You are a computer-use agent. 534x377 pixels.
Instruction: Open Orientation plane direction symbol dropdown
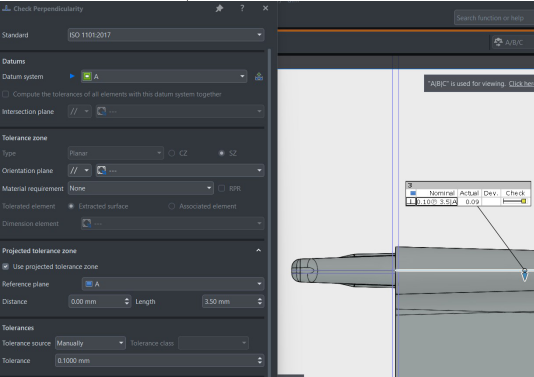pyautogui.click(x=80, y=170)
